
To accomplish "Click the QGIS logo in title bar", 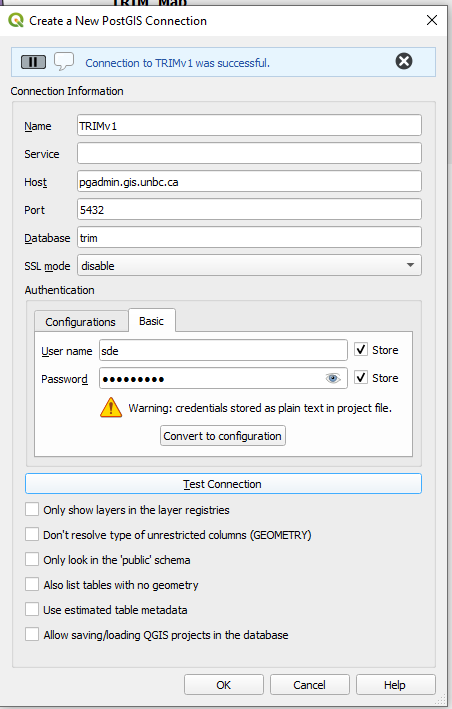I will click(16, 20).
